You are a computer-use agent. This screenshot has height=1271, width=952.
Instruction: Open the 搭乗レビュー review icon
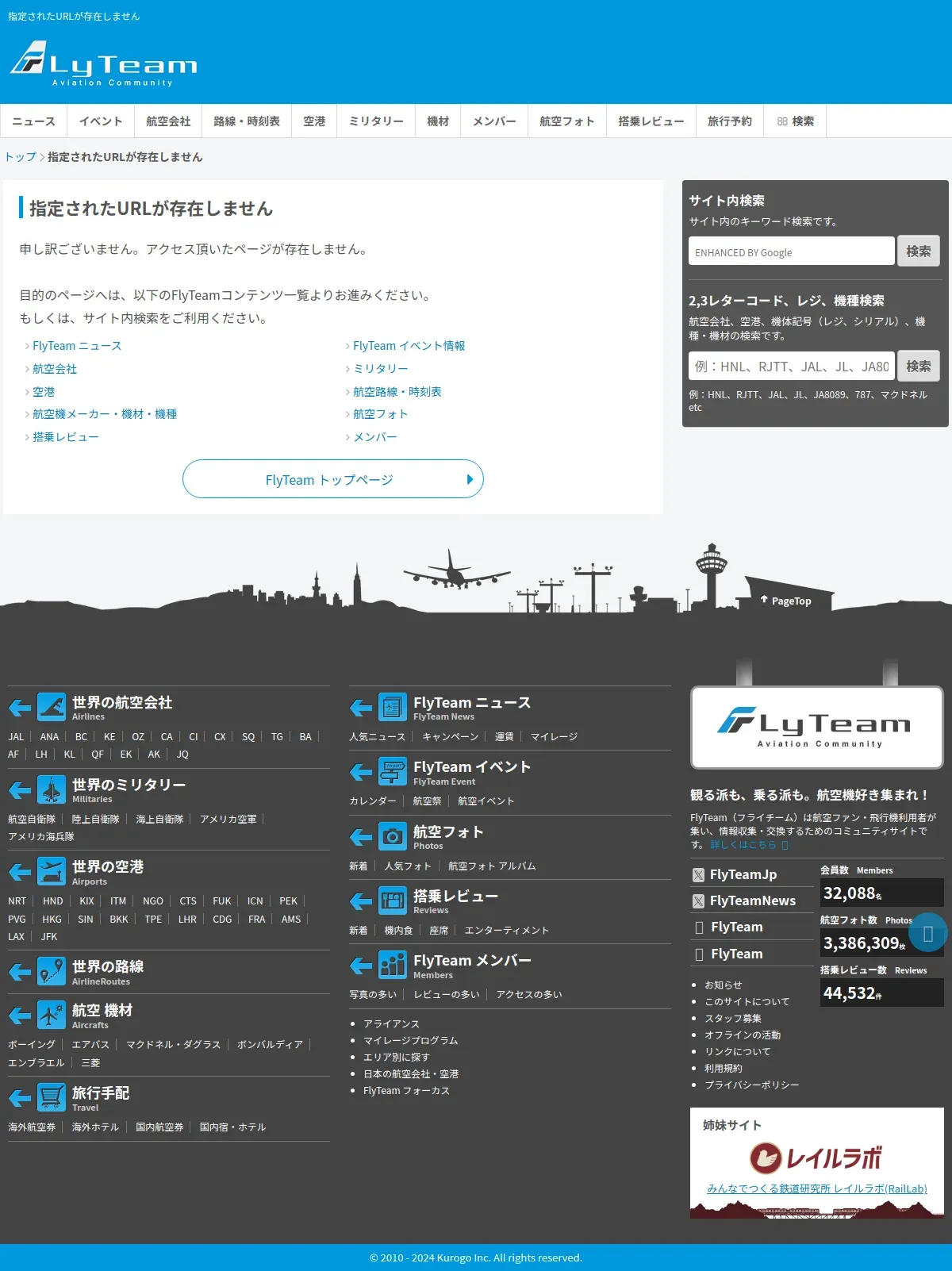393,900
